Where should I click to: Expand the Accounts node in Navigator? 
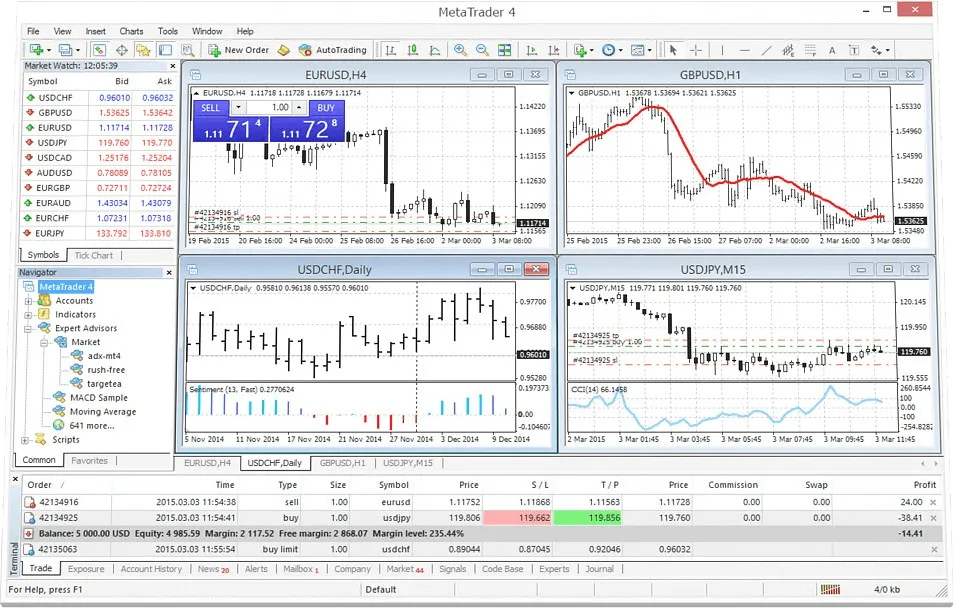coord(28,301)
